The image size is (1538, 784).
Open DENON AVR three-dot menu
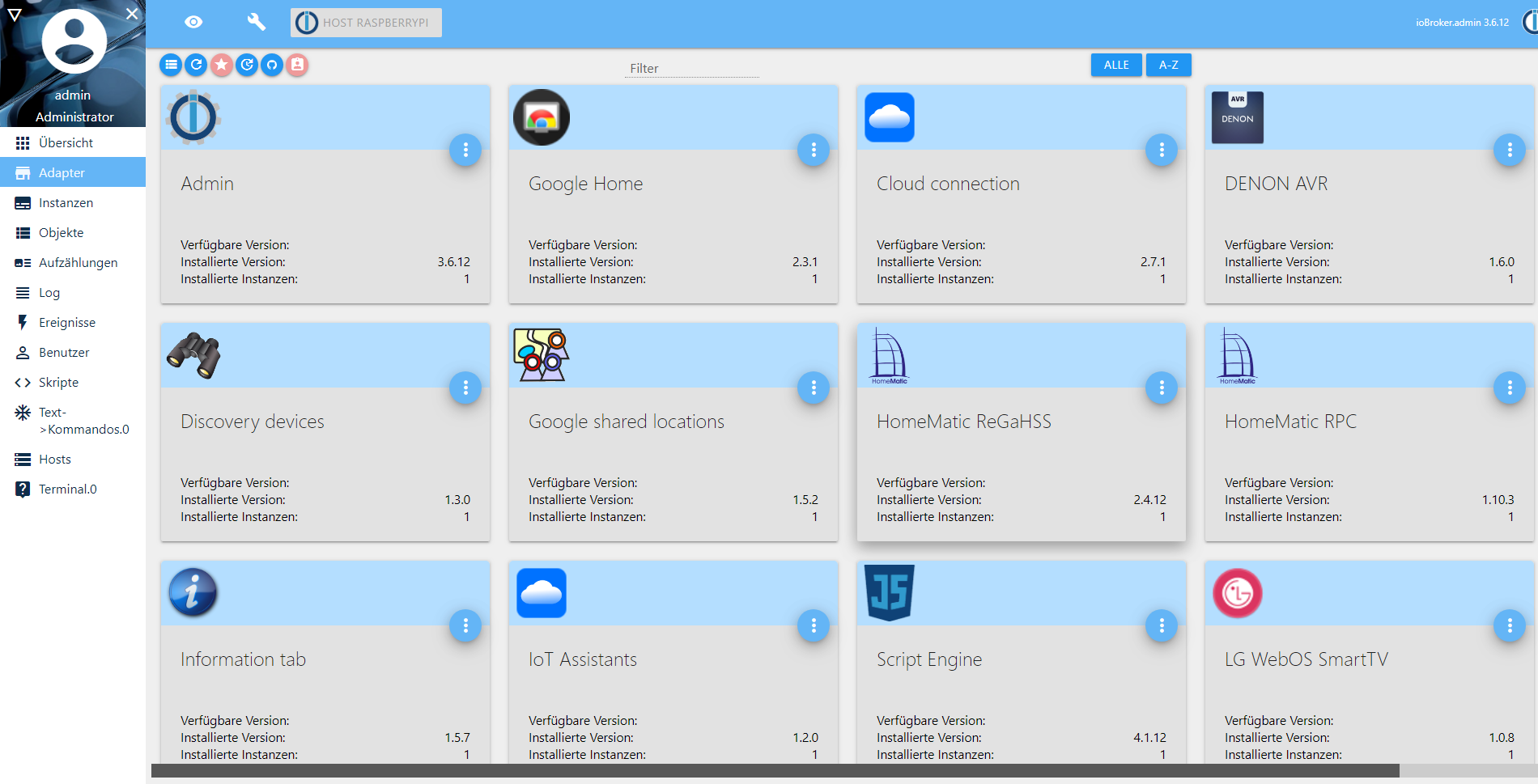point(1510,150)
